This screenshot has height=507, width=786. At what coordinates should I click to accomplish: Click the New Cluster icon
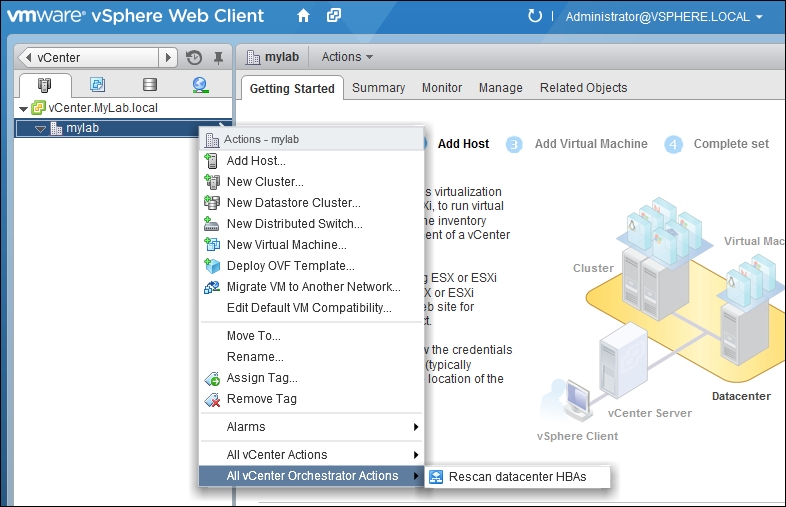[x=212, y=182]
